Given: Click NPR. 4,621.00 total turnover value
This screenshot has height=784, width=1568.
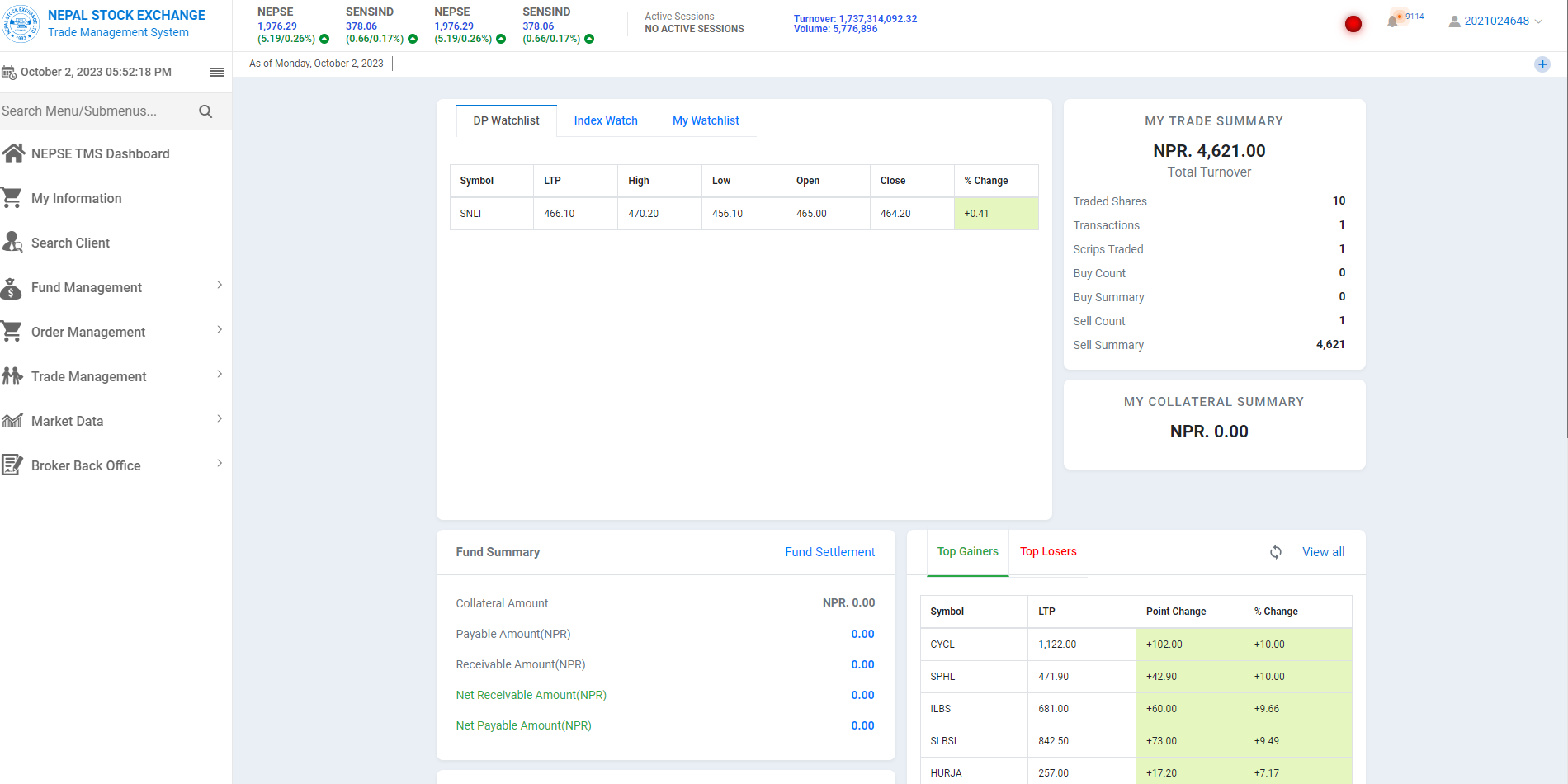Looking at the screenshot, I should pos(1209,151).
